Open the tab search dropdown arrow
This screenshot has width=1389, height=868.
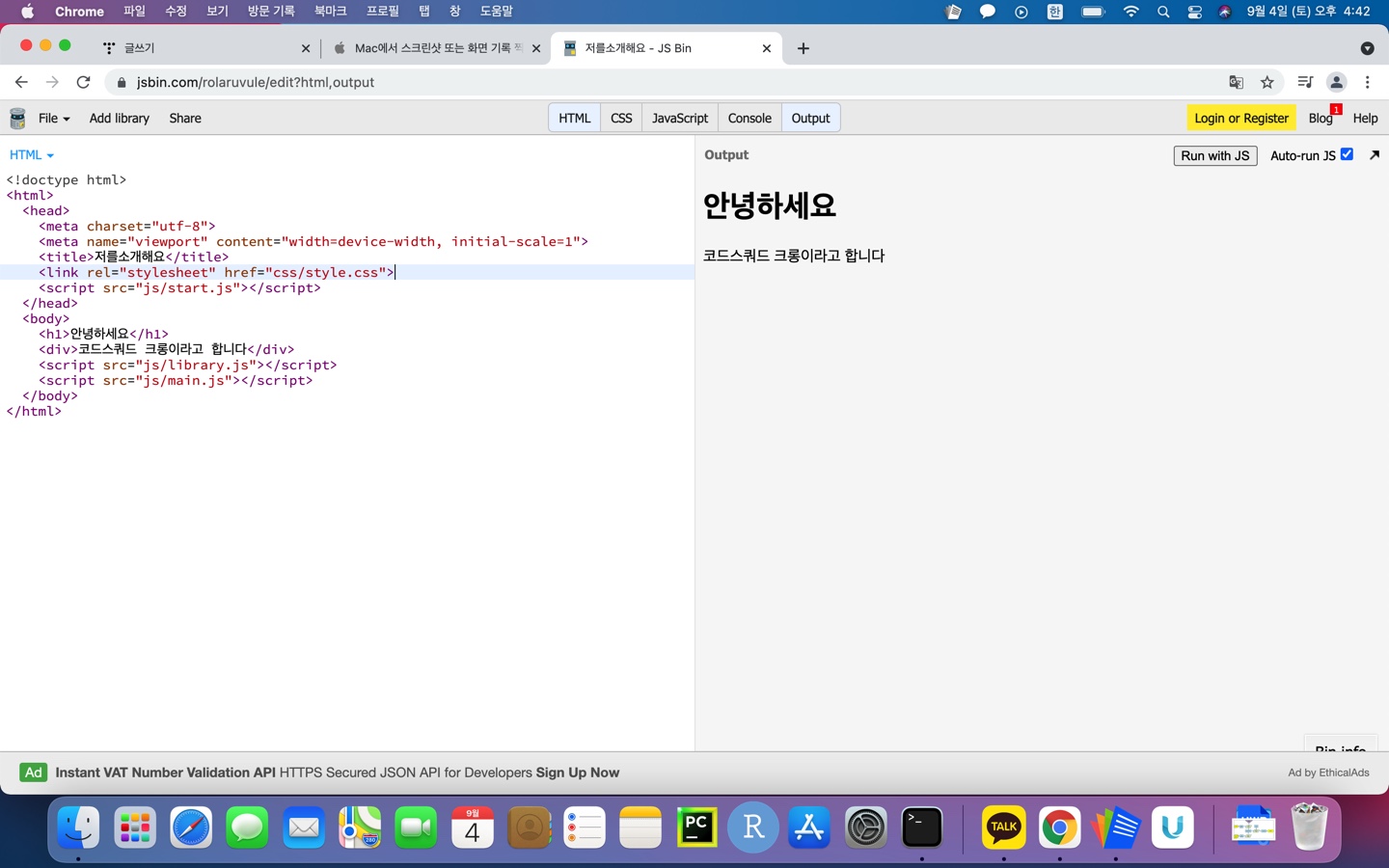pos(1367,48)
